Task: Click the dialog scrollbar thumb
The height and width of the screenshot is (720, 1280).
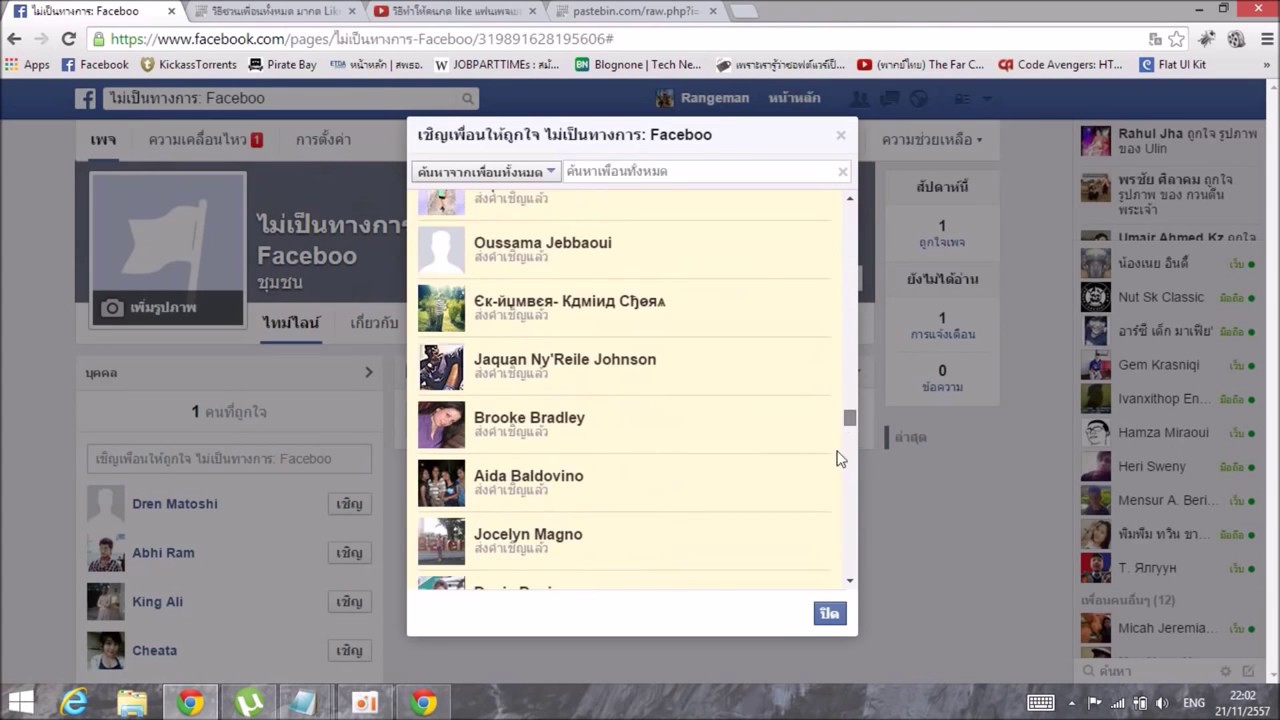Action: 850,418
